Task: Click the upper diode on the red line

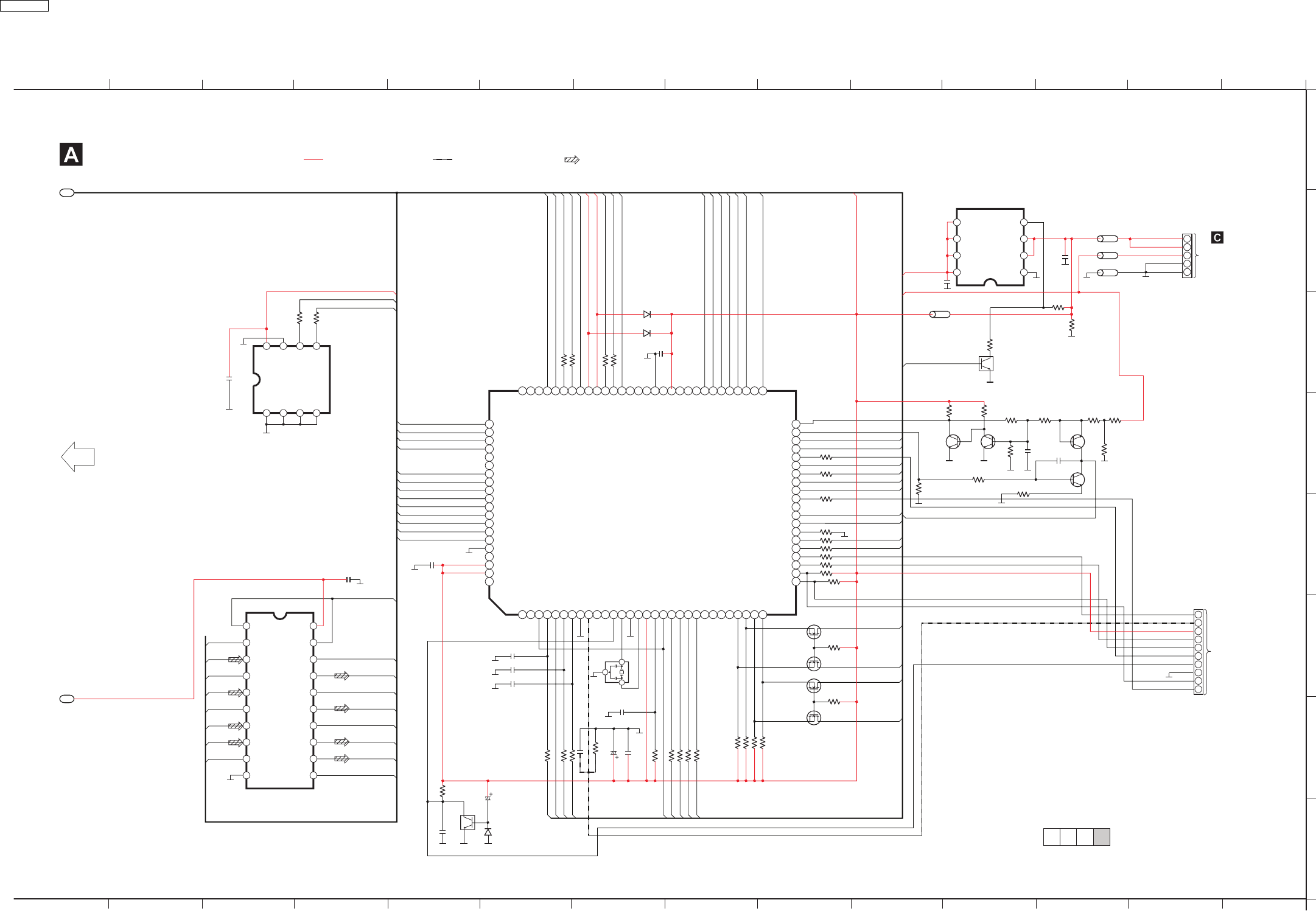Action: pos(647,314)
